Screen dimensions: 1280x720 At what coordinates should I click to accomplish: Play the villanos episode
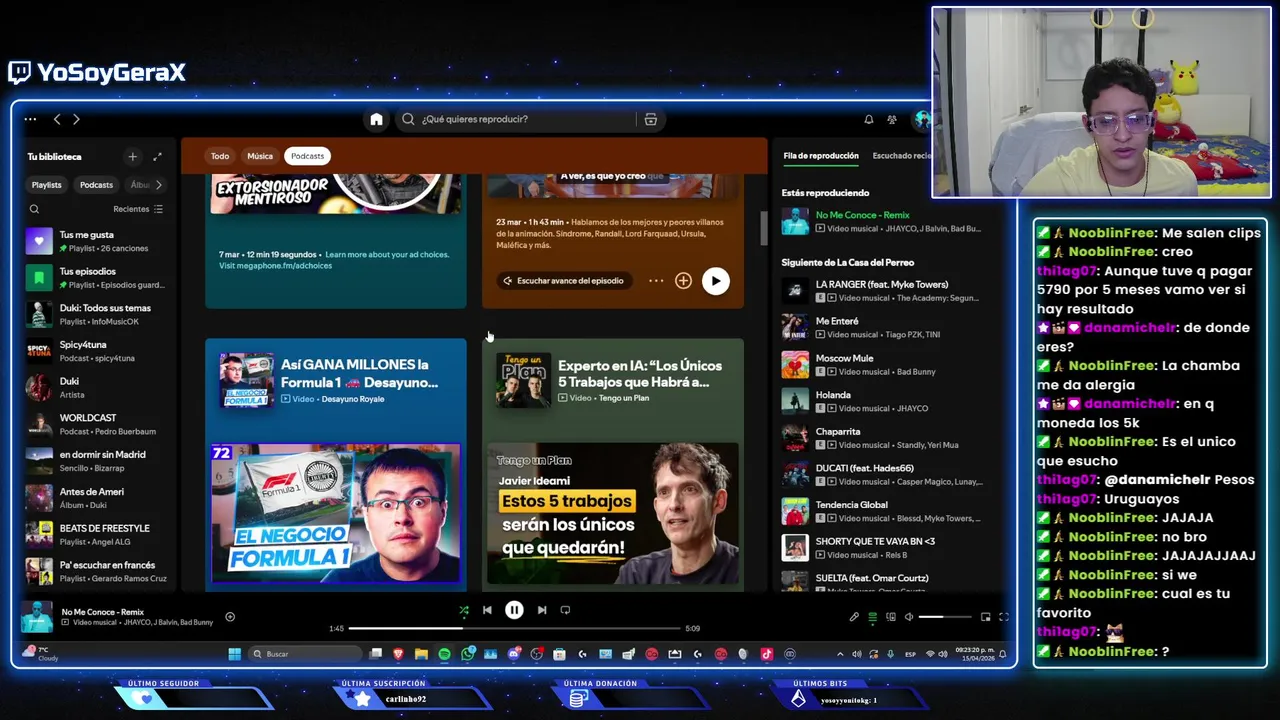[x=715, y=281]
